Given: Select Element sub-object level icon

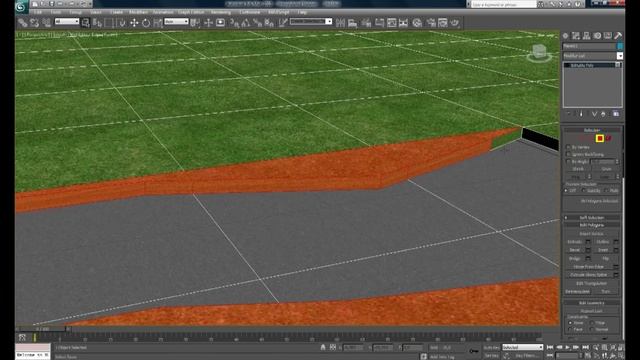Looking at the screenshot, I should (x=609, y=138).
